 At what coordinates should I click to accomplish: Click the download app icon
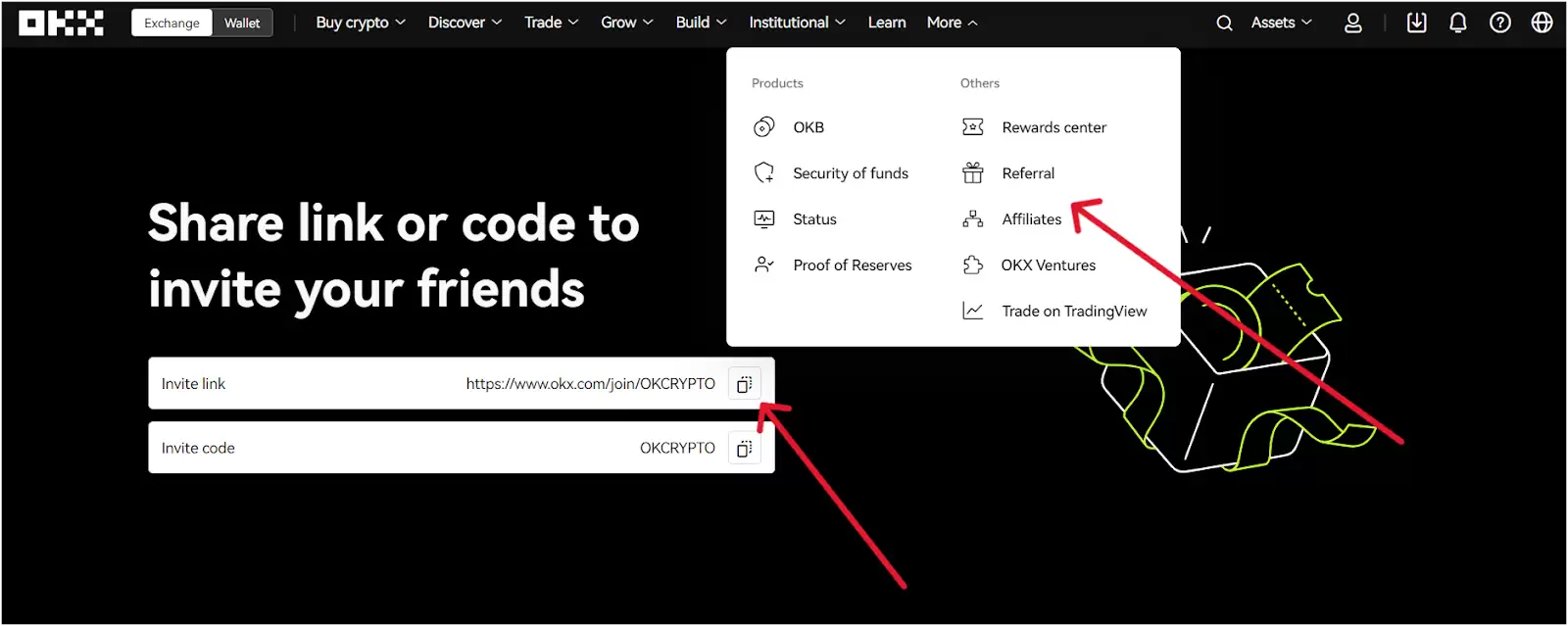point(1416,23)
